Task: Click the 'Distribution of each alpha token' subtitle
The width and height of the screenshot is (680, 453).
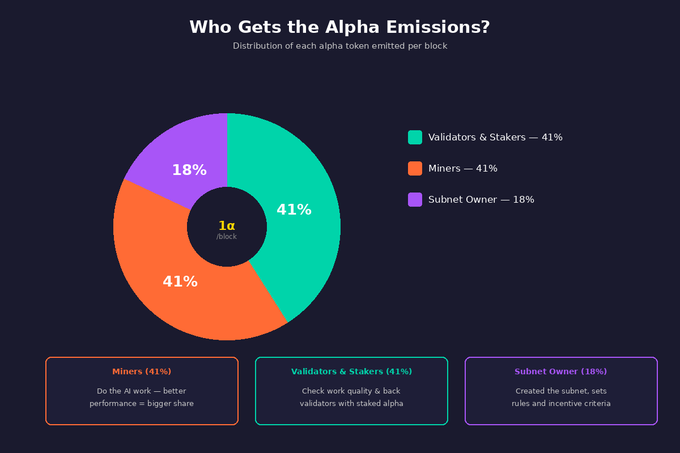Action: (x=340, y=46)
